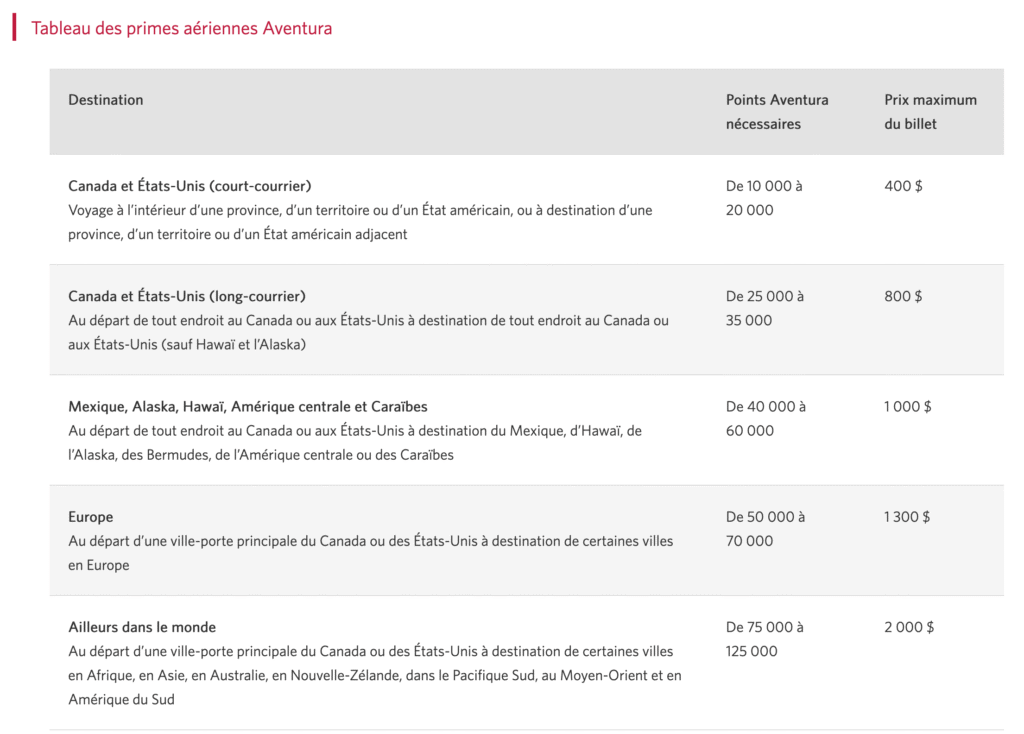Click the 2 000 $ maximum ticket price
Screen dimensions: 1024x734
point(909,627)
